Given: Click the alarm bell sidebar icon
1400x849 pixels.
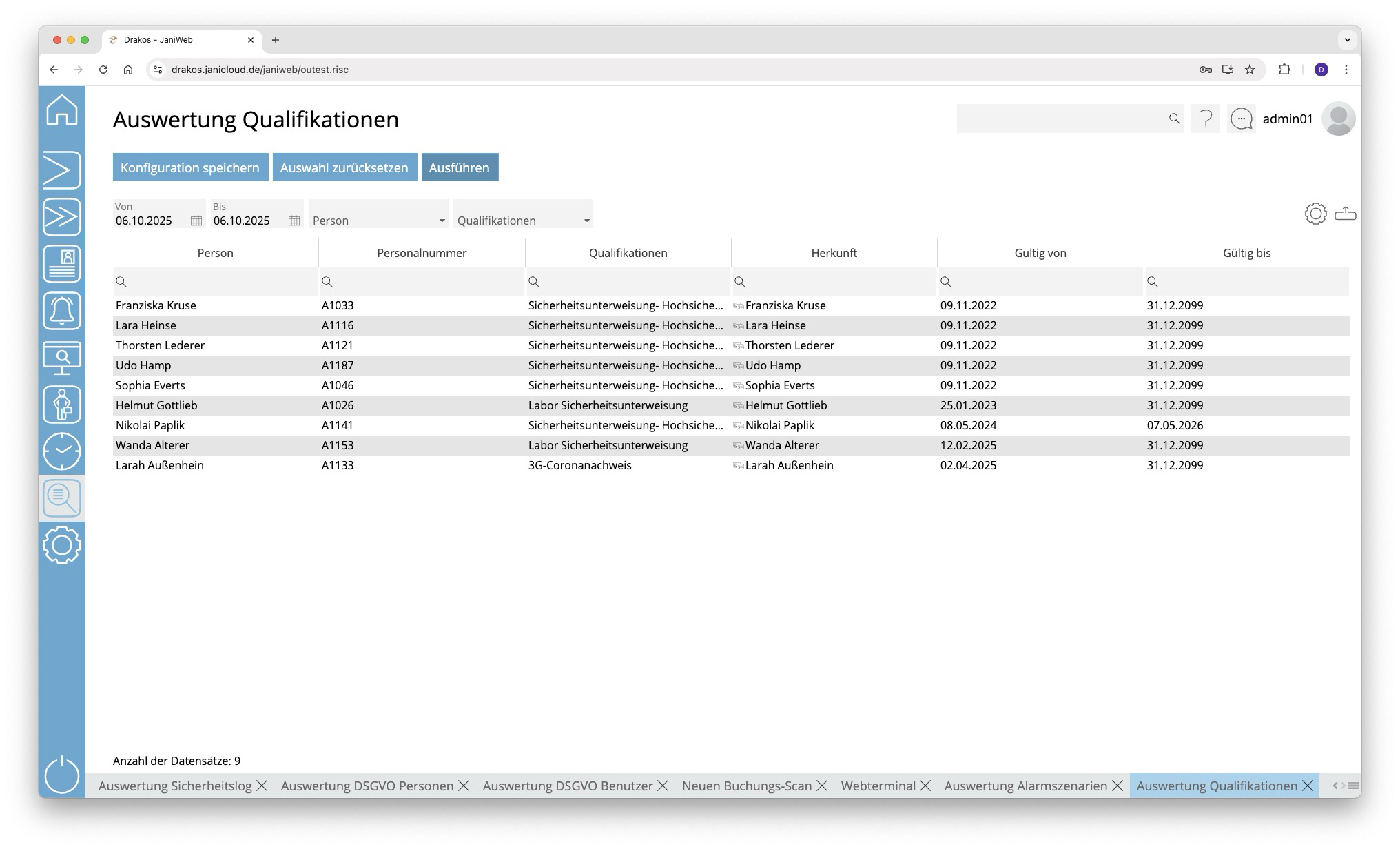Looking at the screenshot, I should pyautogui.click(x=62, y=311).
